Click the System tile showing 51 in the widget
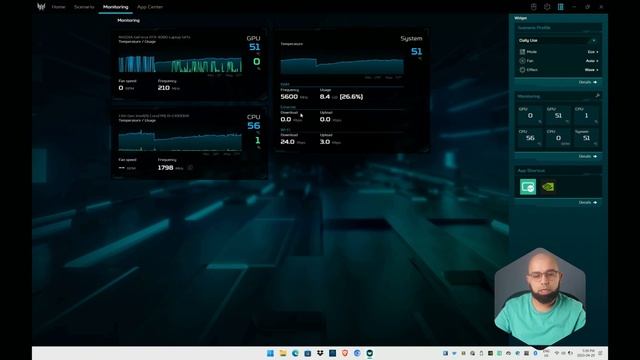The image size is (640, 360). (586, 138)
